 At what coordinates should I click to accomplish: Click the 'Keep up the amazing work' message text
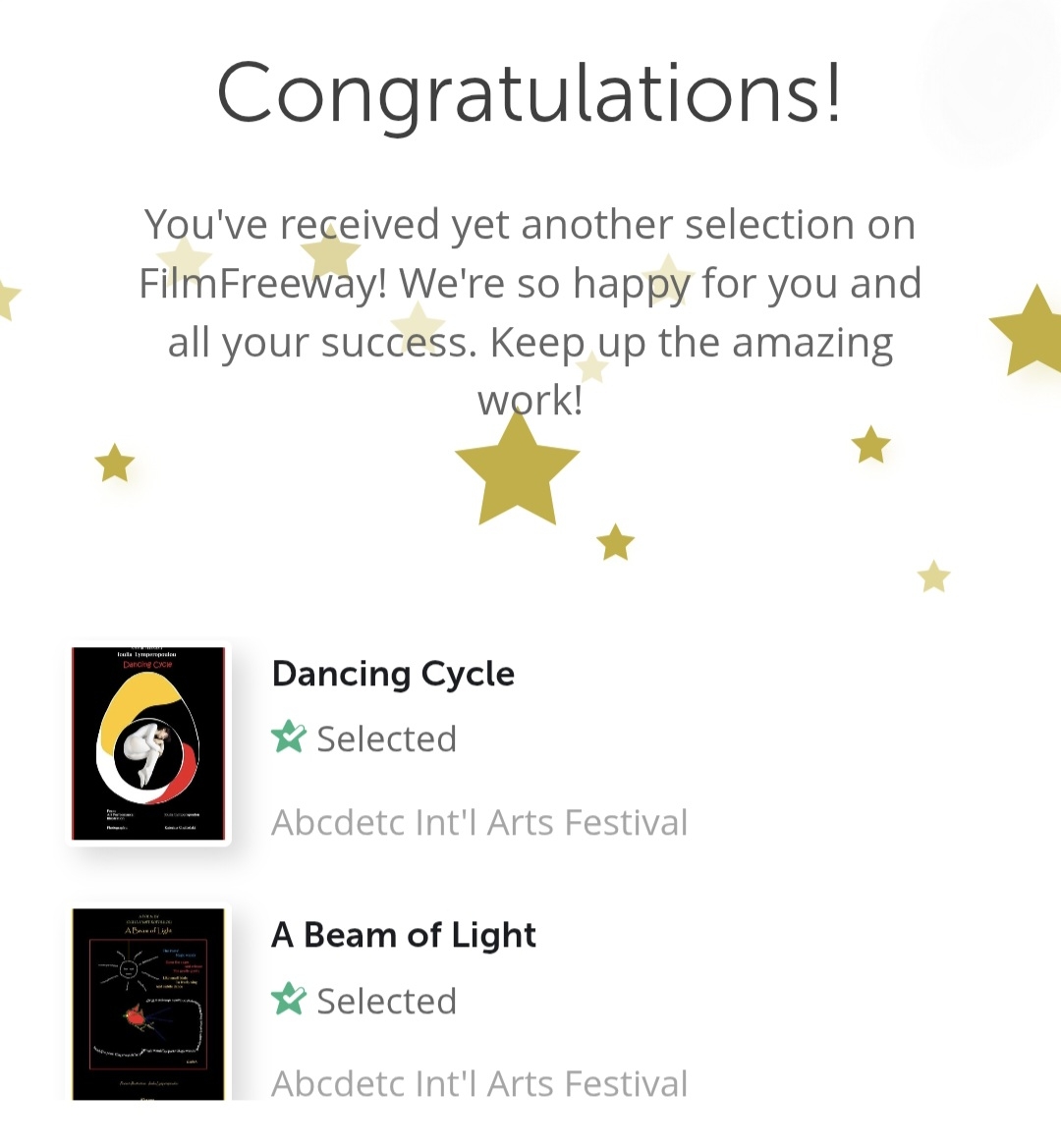click(x=688, y=343)
